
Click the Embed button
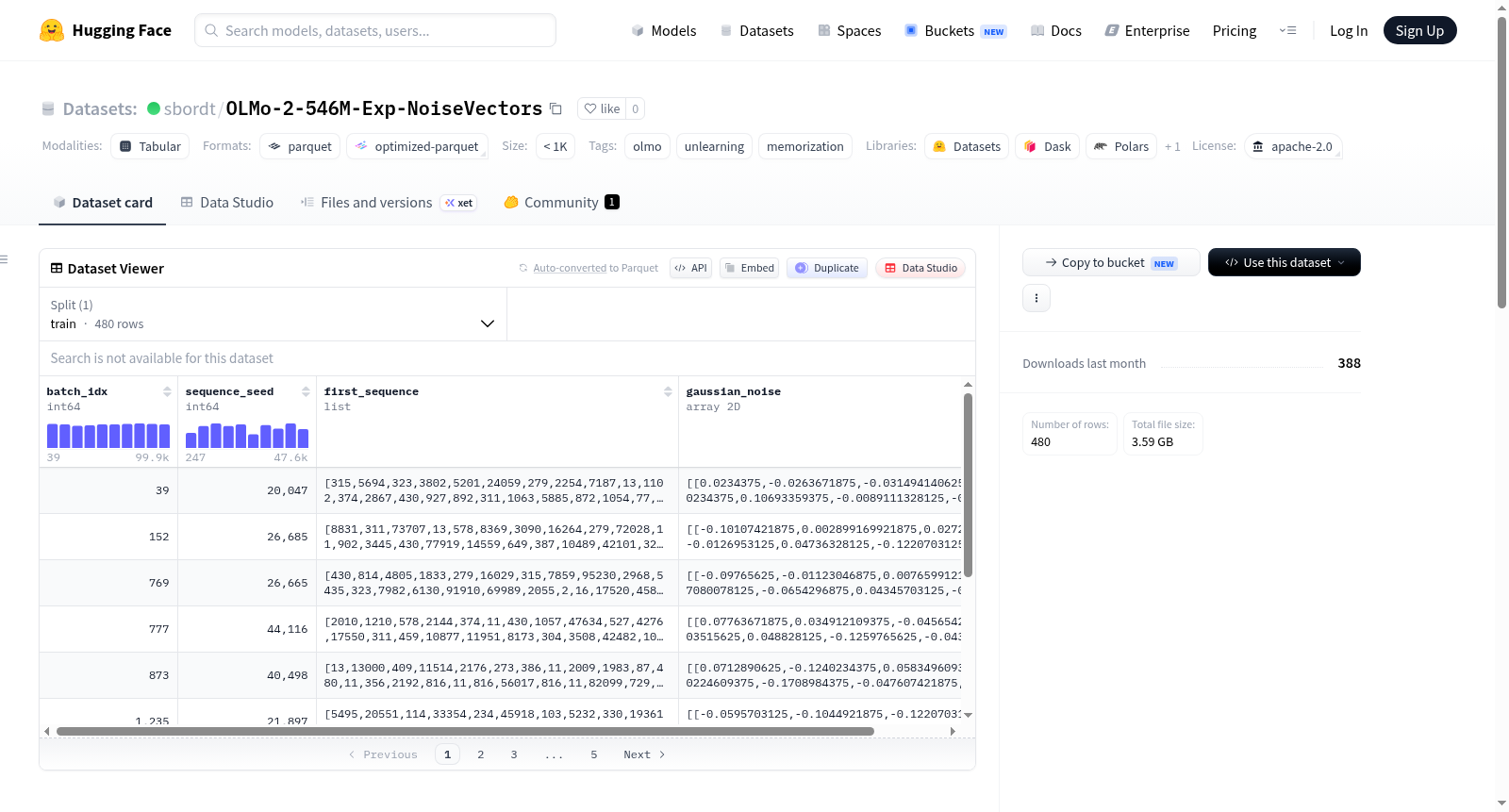tap(750, 268)
